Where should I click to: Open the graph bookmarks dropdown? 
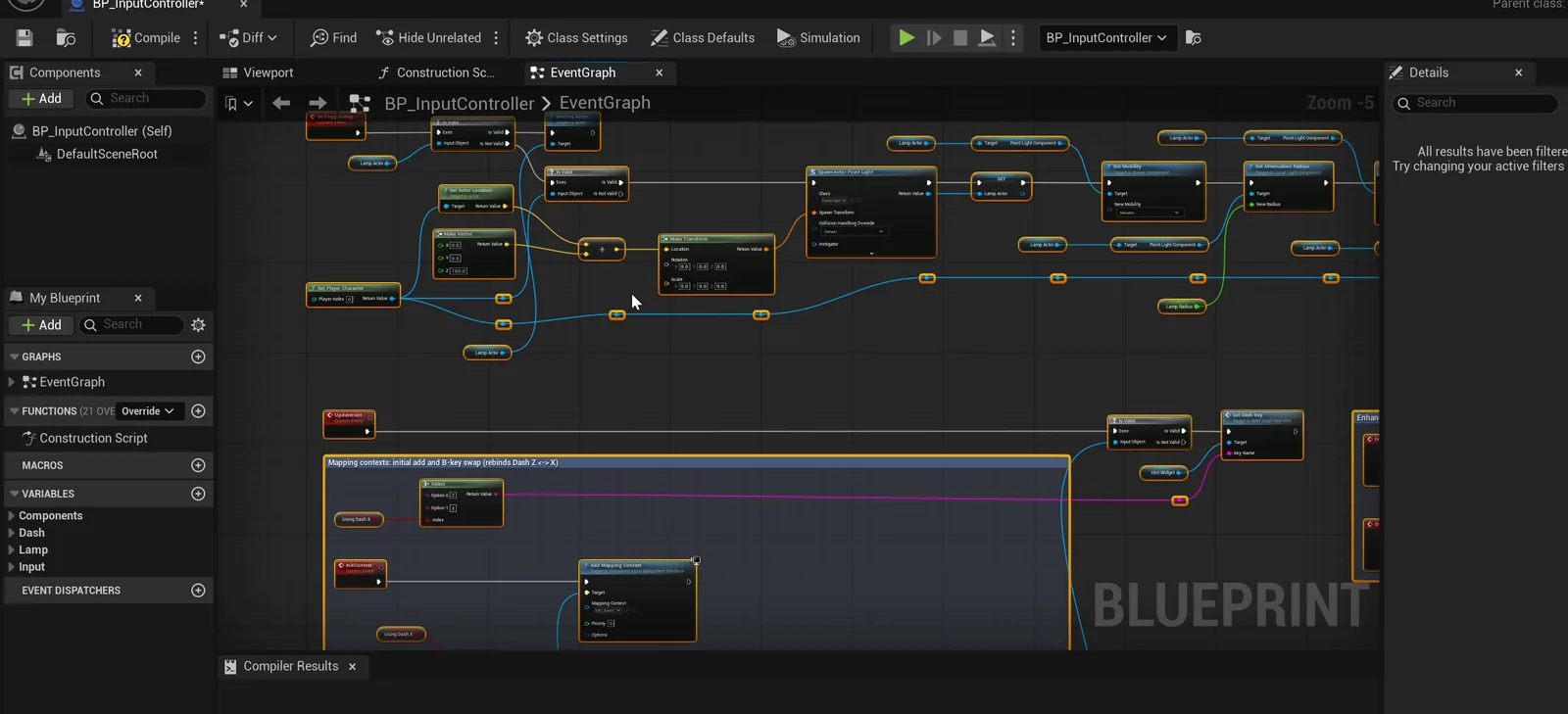coord(238,104)
